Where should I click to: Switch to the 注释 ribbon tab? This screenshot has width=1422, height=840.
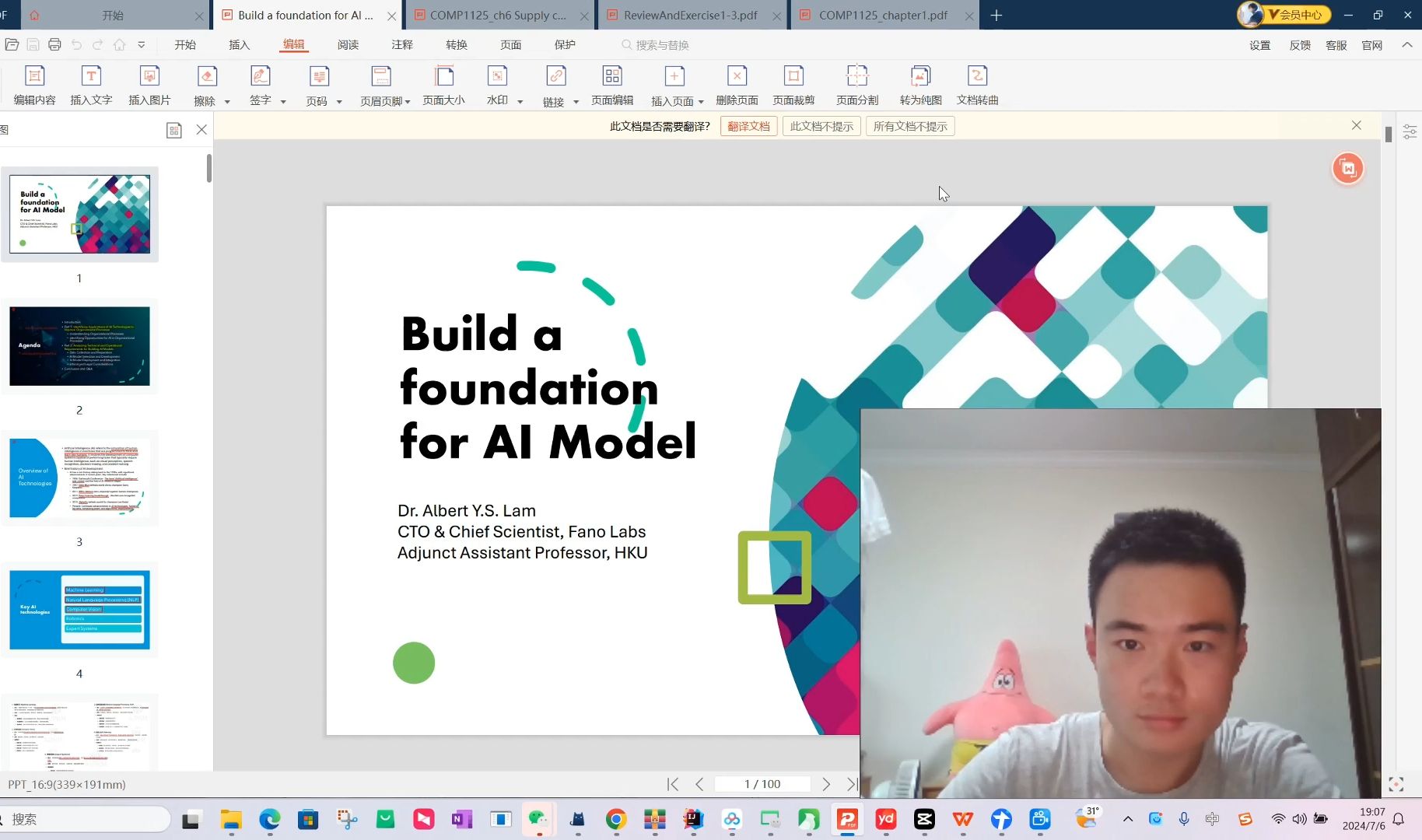click(x=402, y=45)
